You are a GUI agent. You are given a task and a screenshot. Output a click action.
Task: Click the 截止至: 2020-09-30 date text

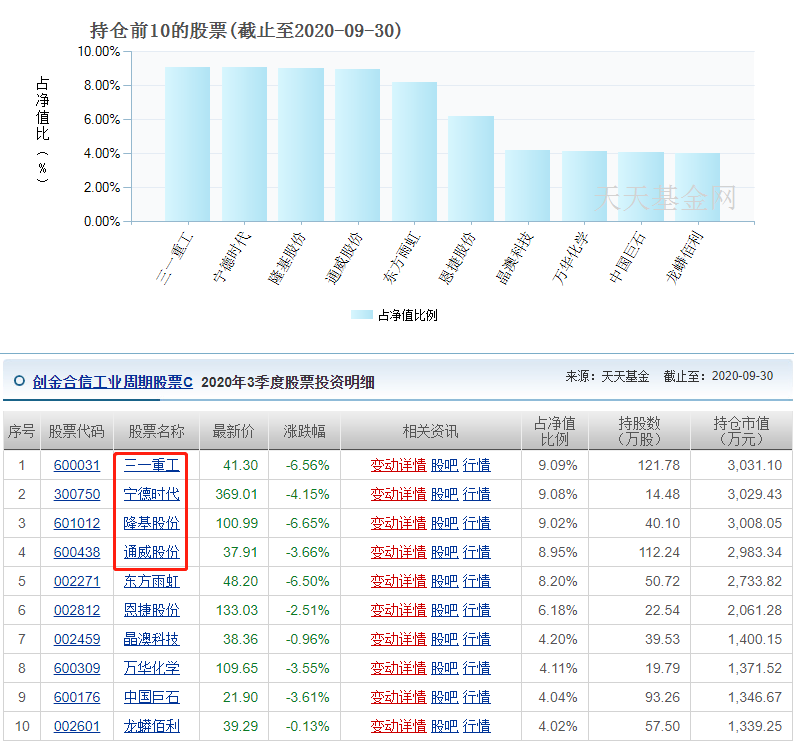click(x=718, y=376)
